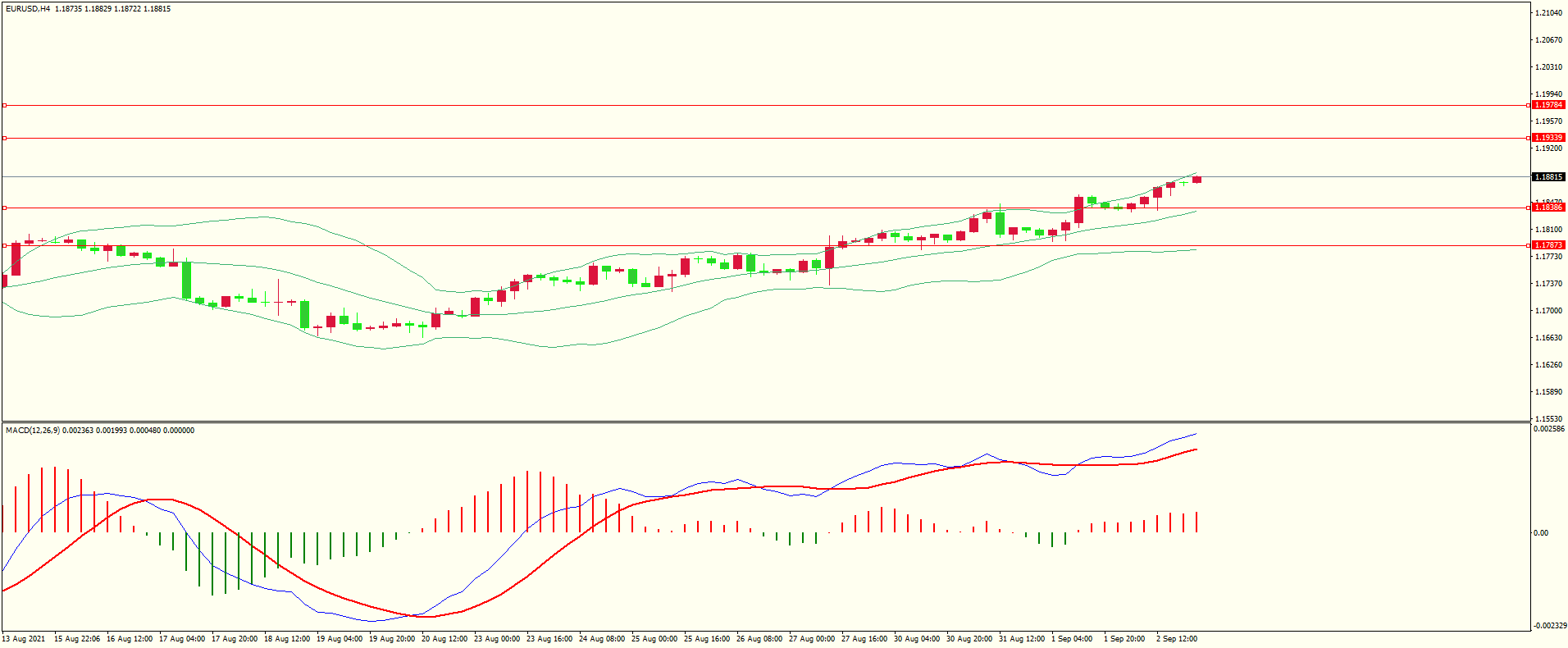Click the 2 Sep 12:00 time label
1568x648 pixels.
coord(1177,639)
